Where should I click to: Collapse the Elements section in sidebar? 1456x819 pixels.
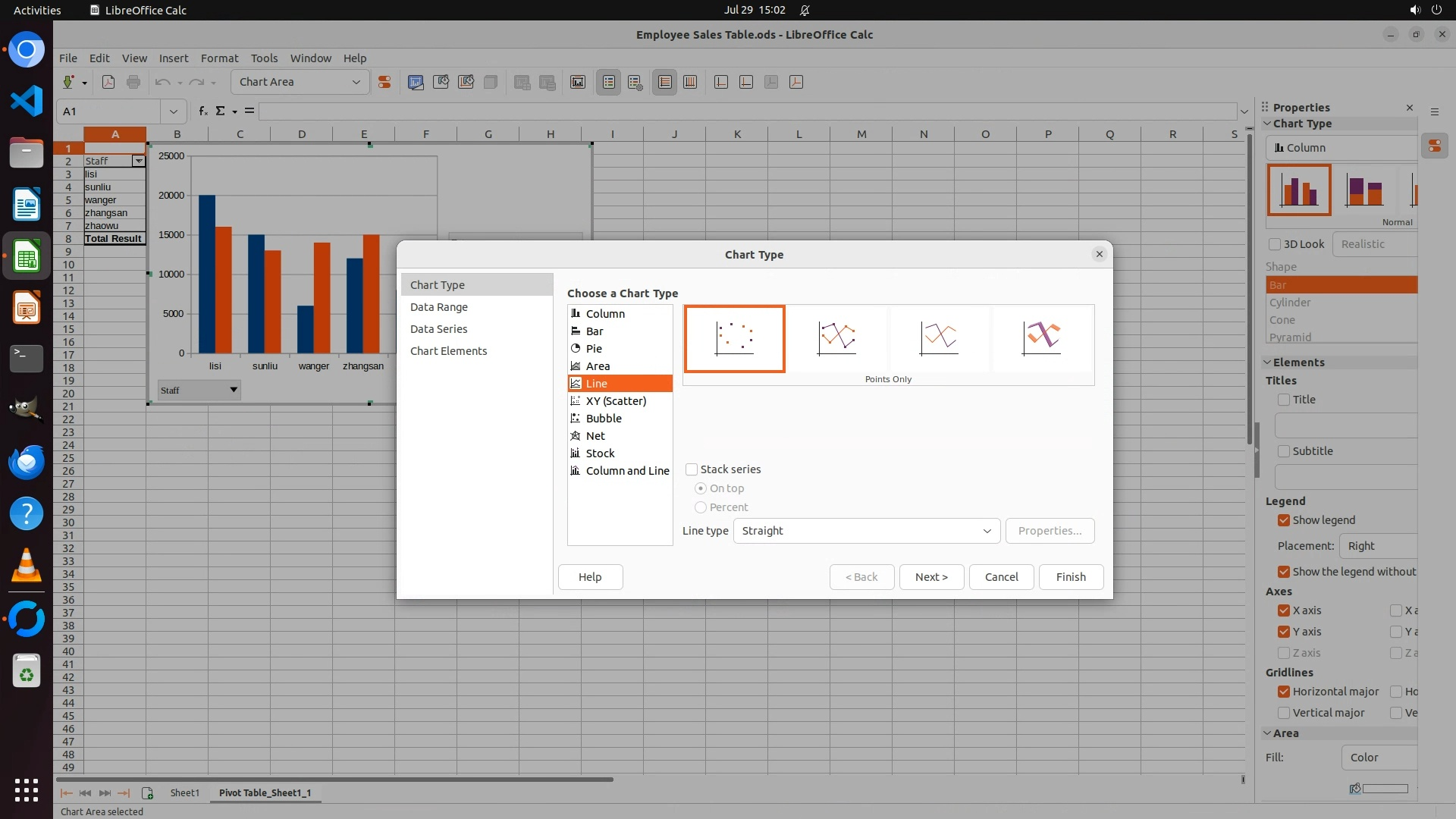(1267, 362)
